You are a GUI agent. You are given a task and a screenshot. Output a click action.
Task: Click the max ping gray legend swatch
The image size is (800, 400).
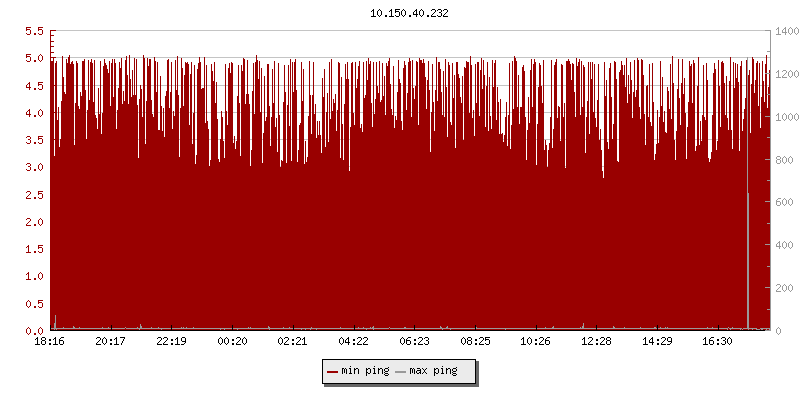[401, 371]
